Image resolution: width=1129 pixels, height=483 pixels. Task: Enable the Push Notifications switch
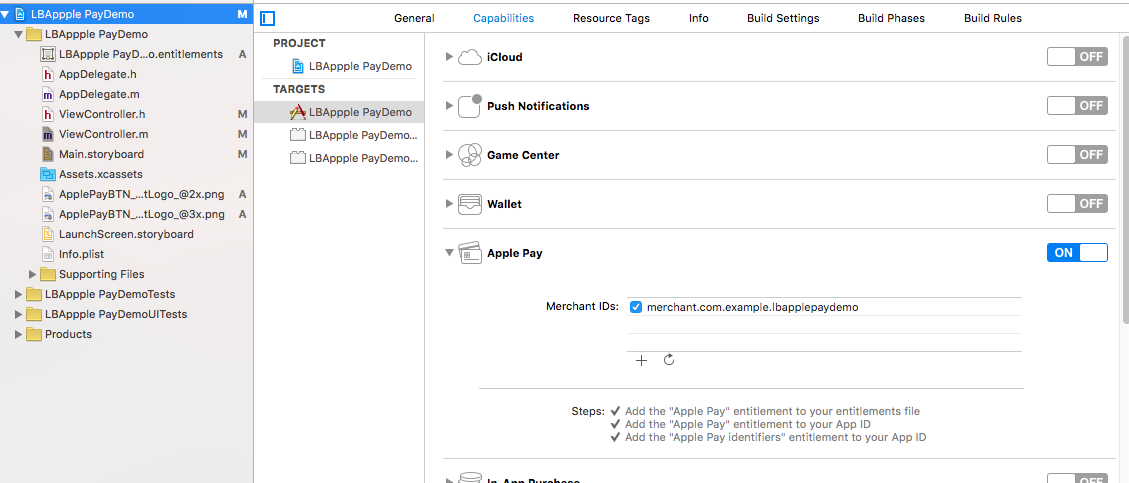point(1077,106)
